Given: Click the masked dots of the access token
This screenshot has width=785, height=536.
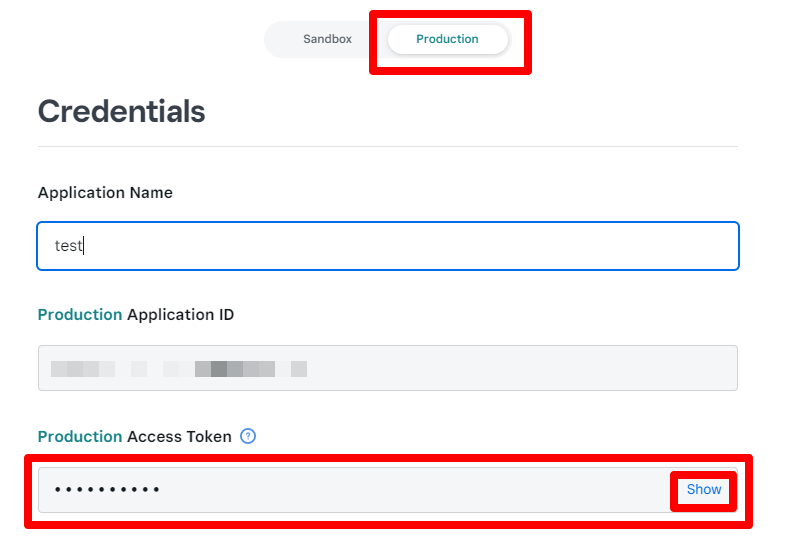Looking at the screenshot, I should click(x=107, y=489).
